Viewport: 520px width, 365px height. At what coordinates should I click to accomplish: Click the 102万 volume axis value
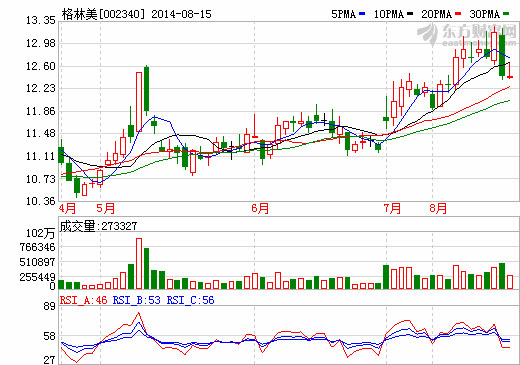point(40,233)
